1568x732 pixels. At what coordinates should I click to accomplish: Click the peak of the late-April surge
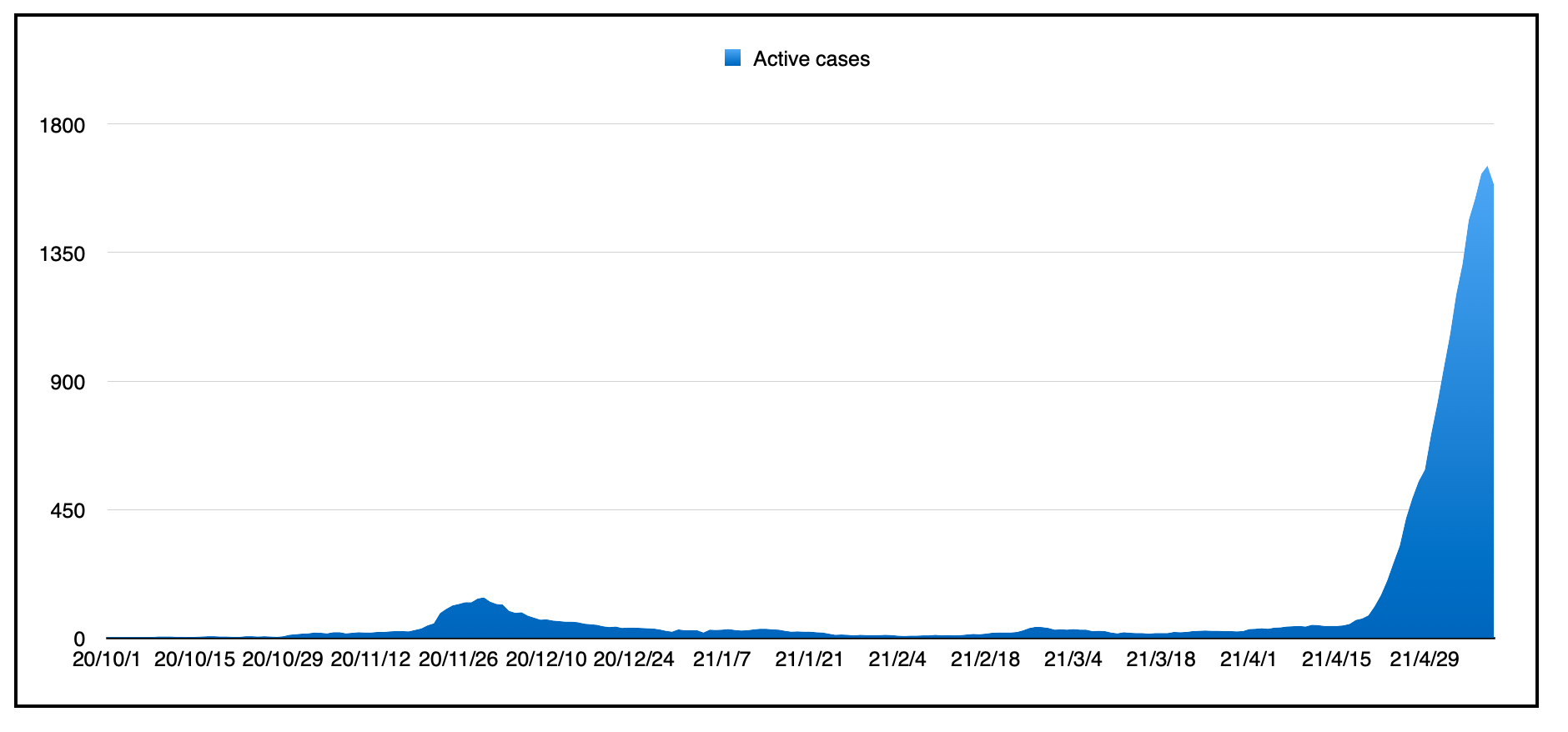point(1487,168)
